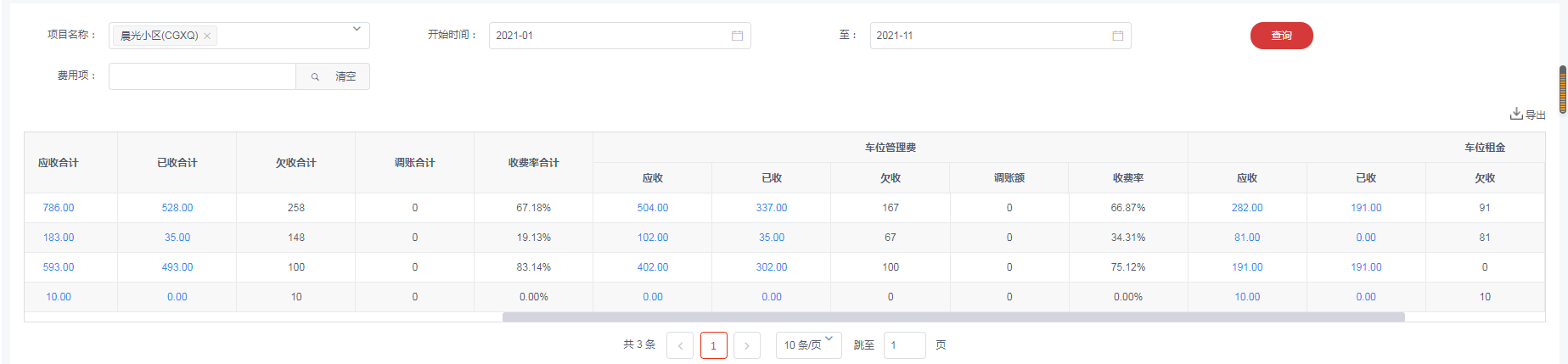This screenshot has height=364, width=1568.
Task: Go to previous page arrow
Action: coord(680,345)
